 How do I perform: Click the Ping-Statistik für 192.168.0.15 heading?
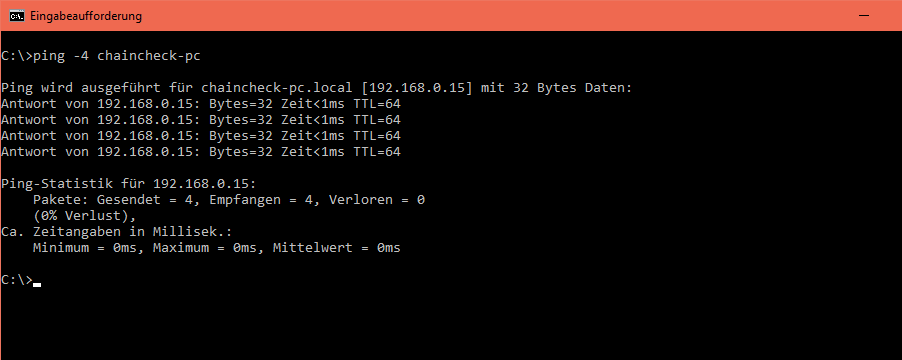(128, 184)
